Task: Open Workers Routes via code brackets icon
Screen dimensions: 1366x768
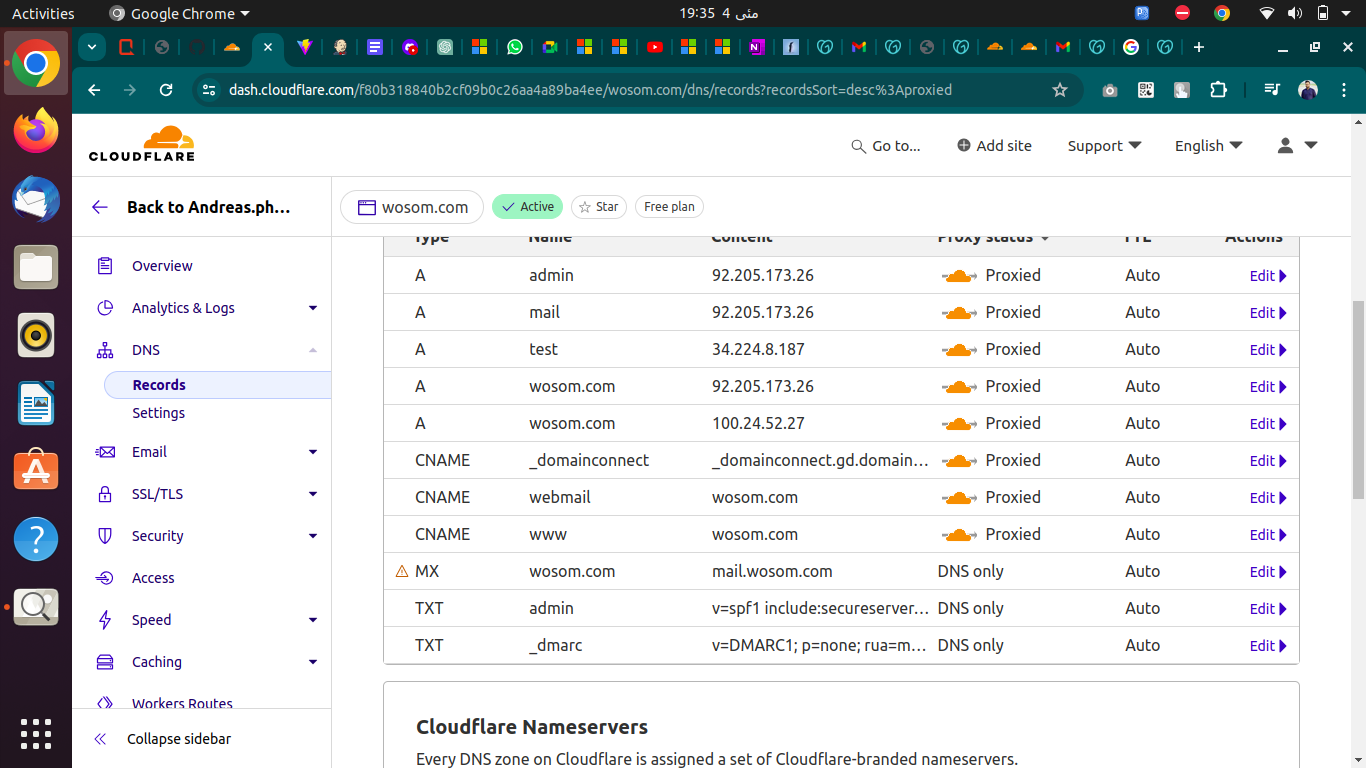Action: pos(105,703)
